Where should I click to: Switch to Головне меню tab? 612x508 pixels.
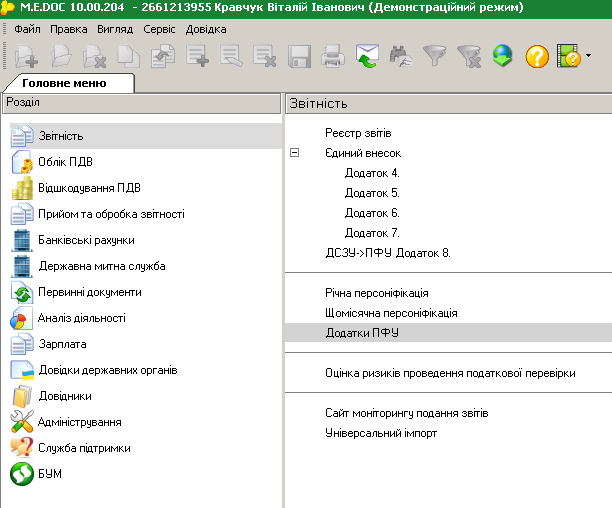64,83
